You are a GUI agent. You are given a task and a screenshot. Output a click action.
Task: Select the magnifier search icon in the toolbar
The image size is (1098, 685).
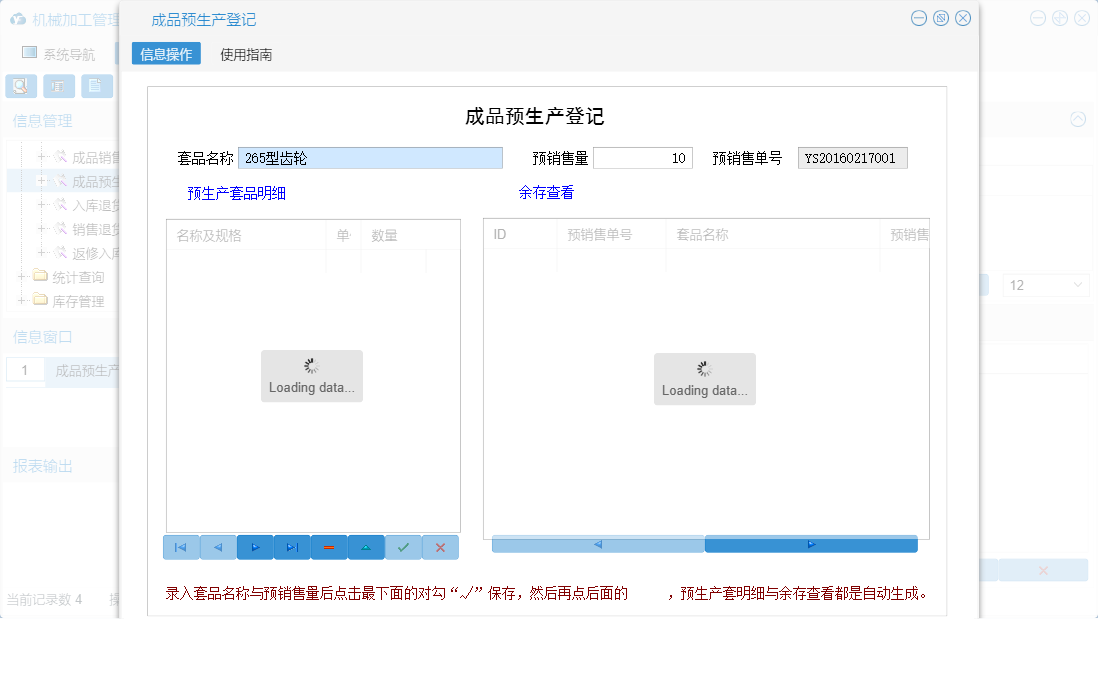click(x=20, y=86)
